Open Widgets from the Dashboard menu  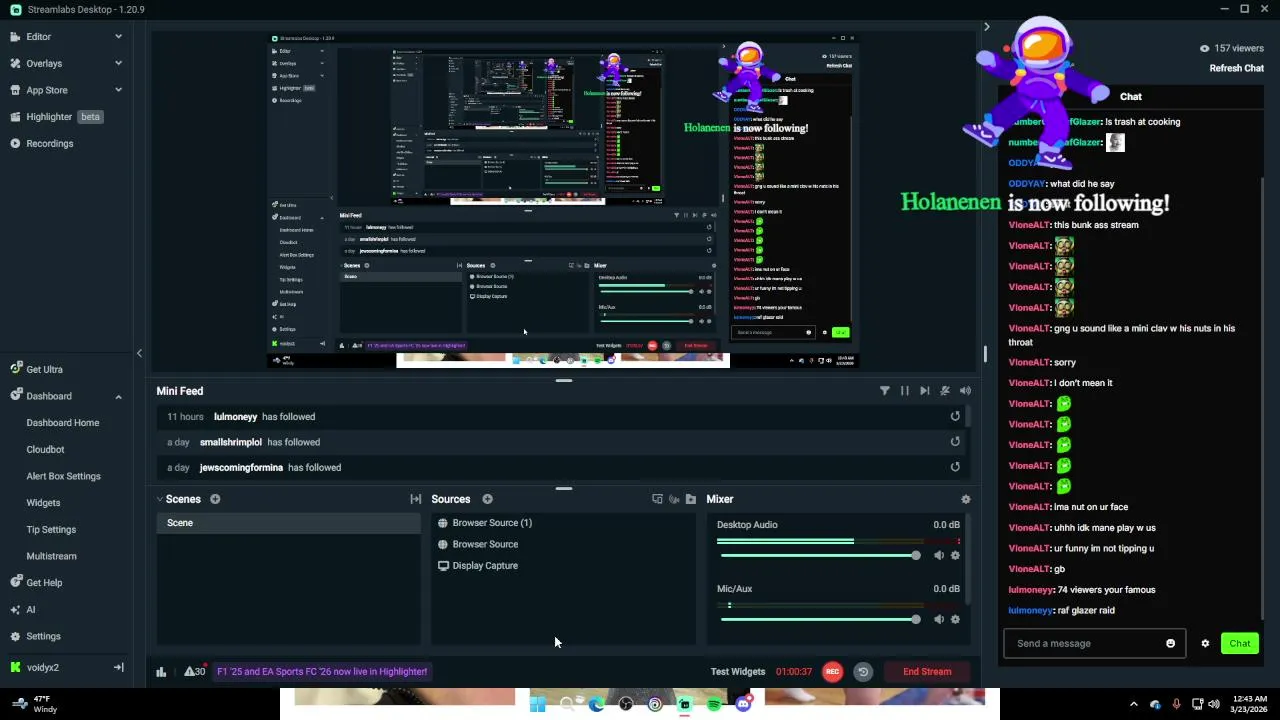click(43, 503)
